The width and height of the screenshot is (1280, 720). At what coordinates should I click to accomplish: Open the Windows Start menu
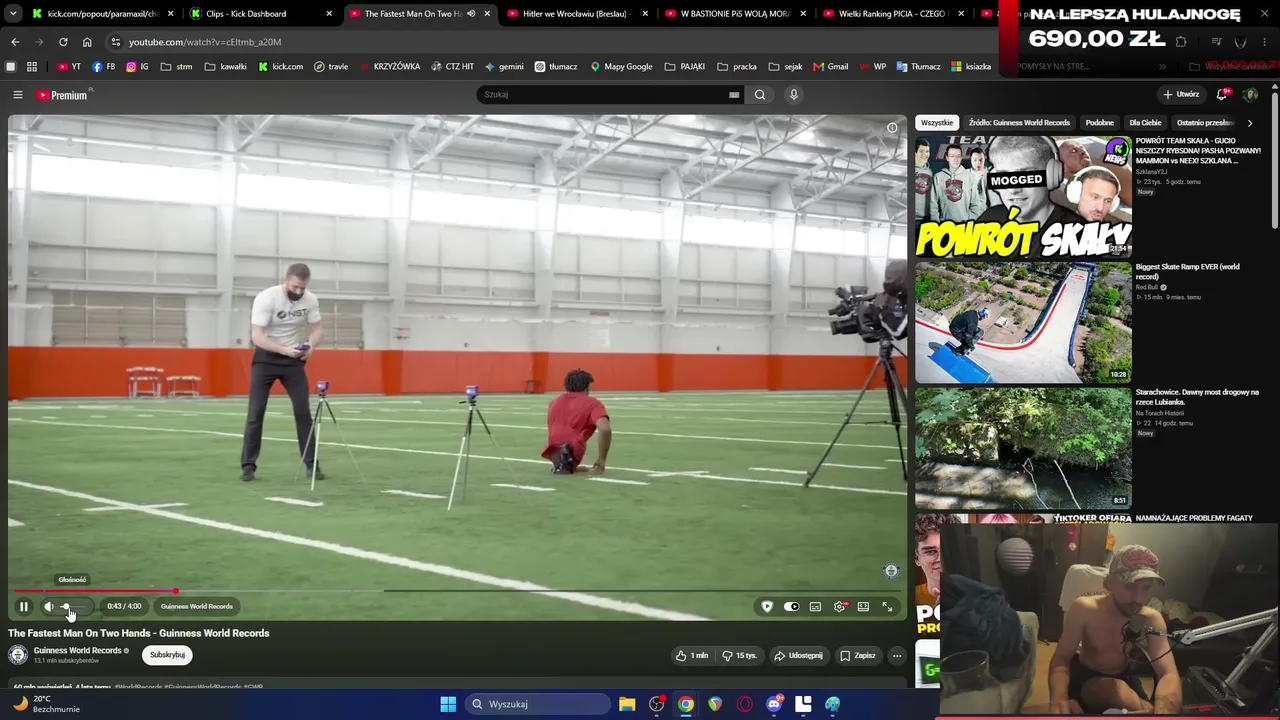coord(448,704)
